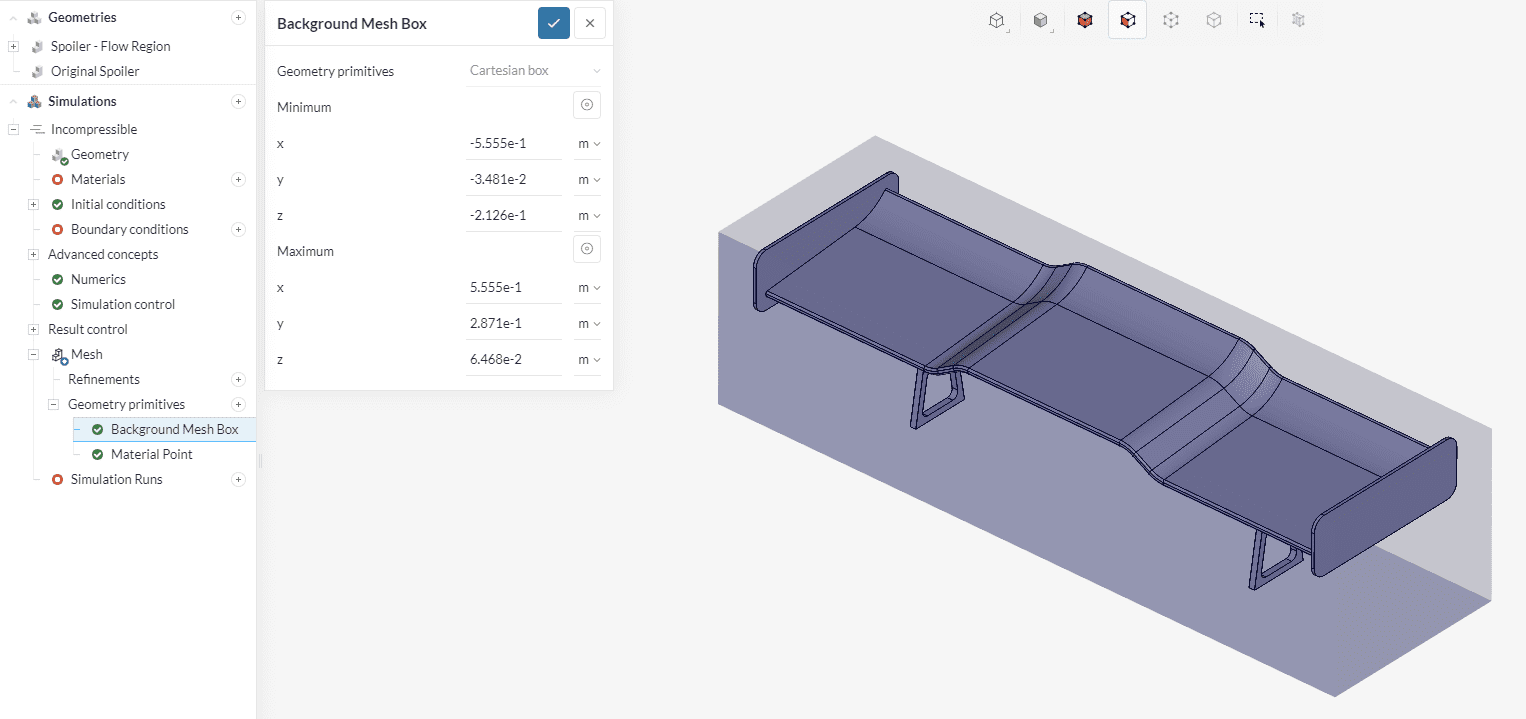
Task: Open Simulation control settings
Action: pyautogui.click(x=122, y=304)
